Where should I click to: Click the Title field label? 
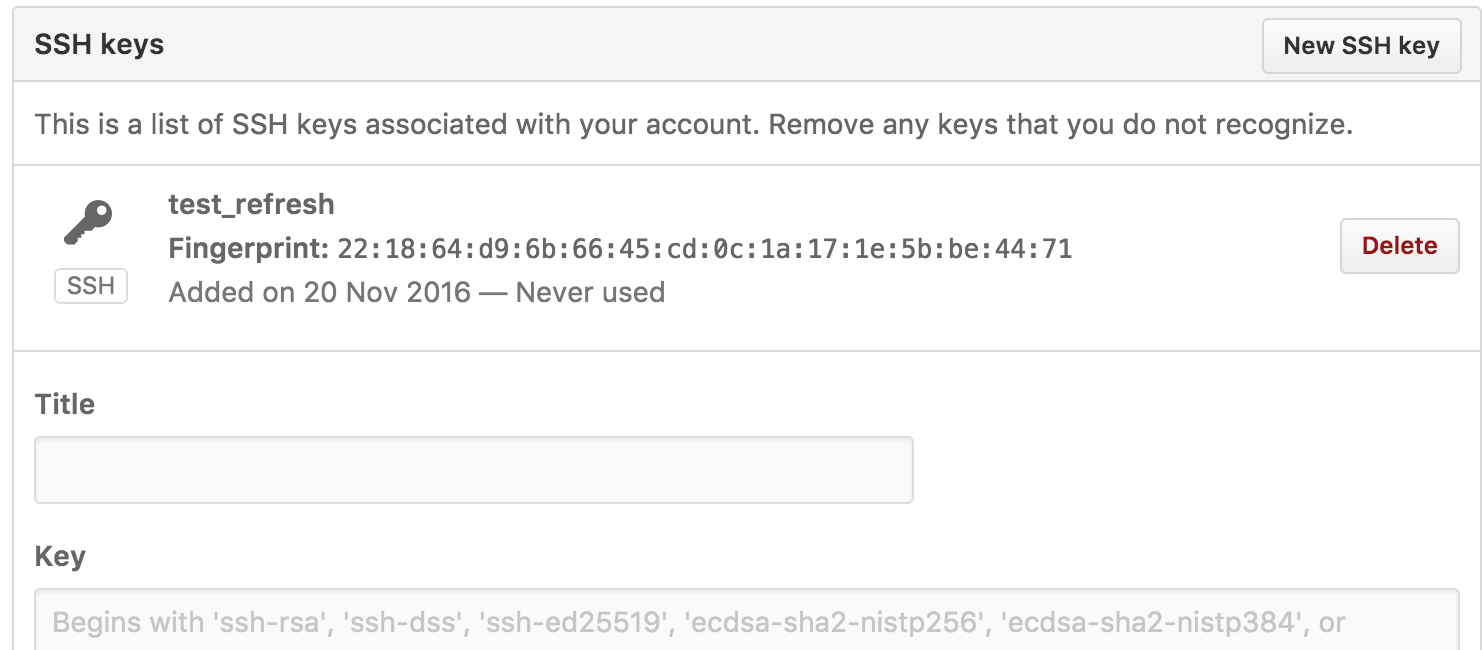click(65, 404)
